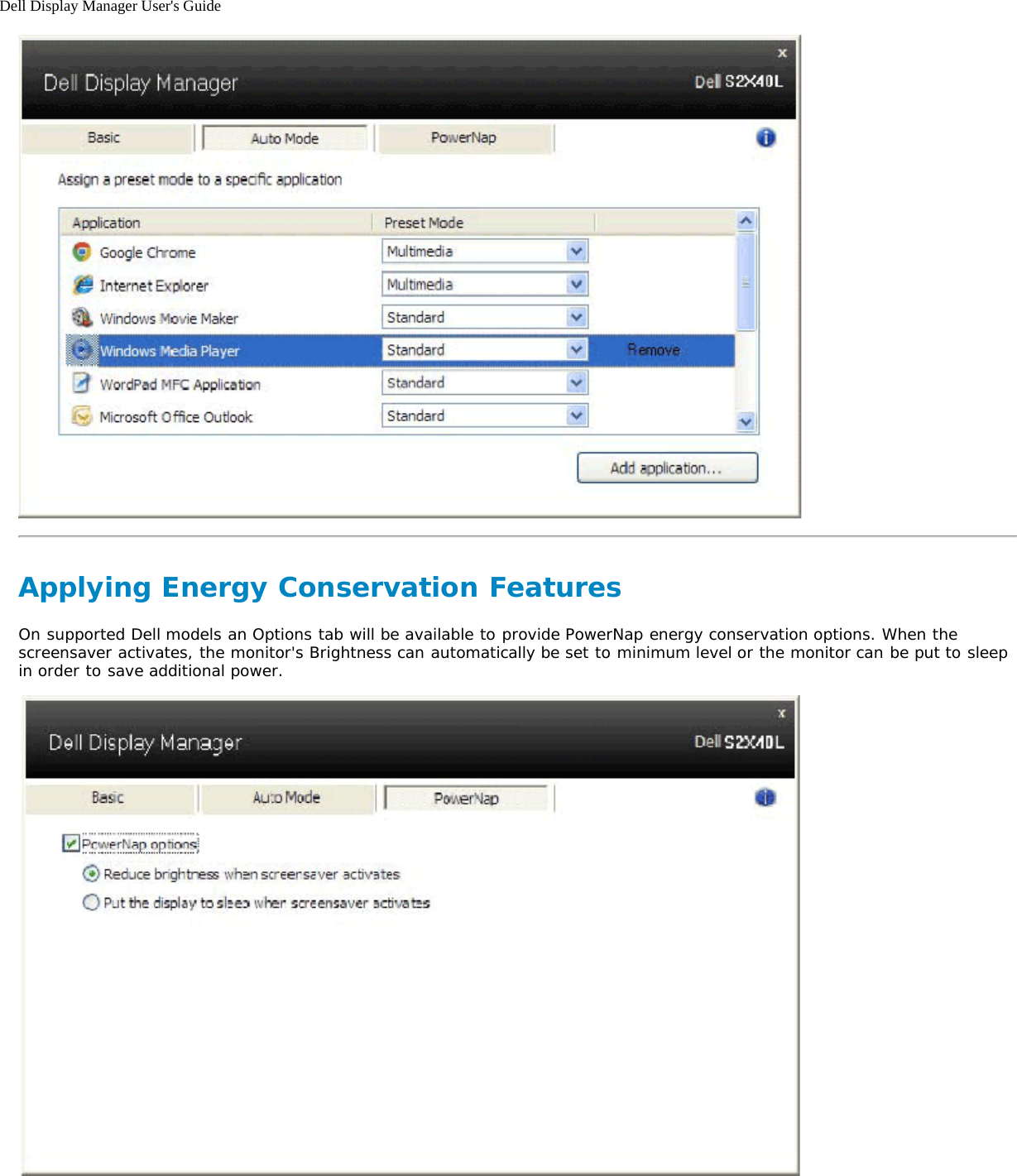Click the Google Chrome application icon
Viewport: 1017px width, 1176px height.
tap(82, 252)
